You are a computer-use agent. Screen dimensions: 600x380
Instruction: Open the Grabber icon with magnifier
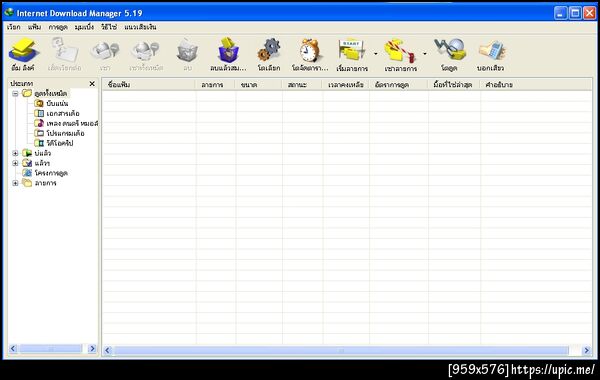coord(449,50)
